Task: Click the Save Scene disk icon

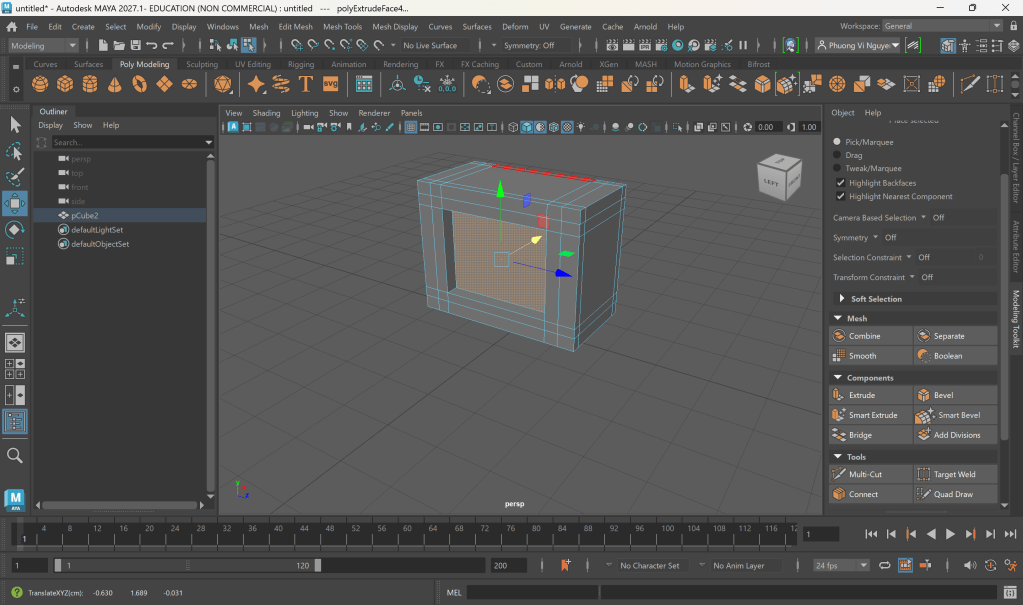Action: [x=135, y=45]
